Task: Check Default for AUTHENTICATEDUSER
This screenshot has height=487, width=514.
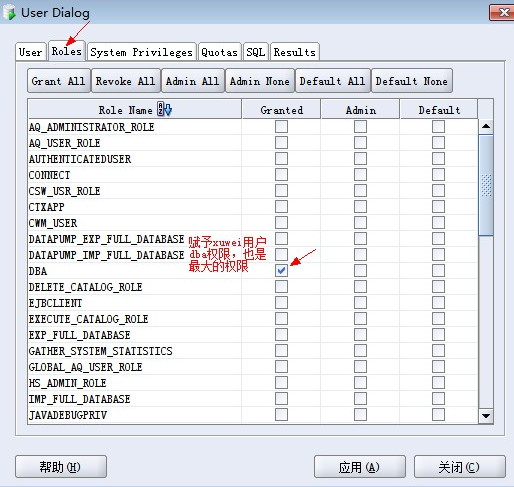Action: (438, 158)
